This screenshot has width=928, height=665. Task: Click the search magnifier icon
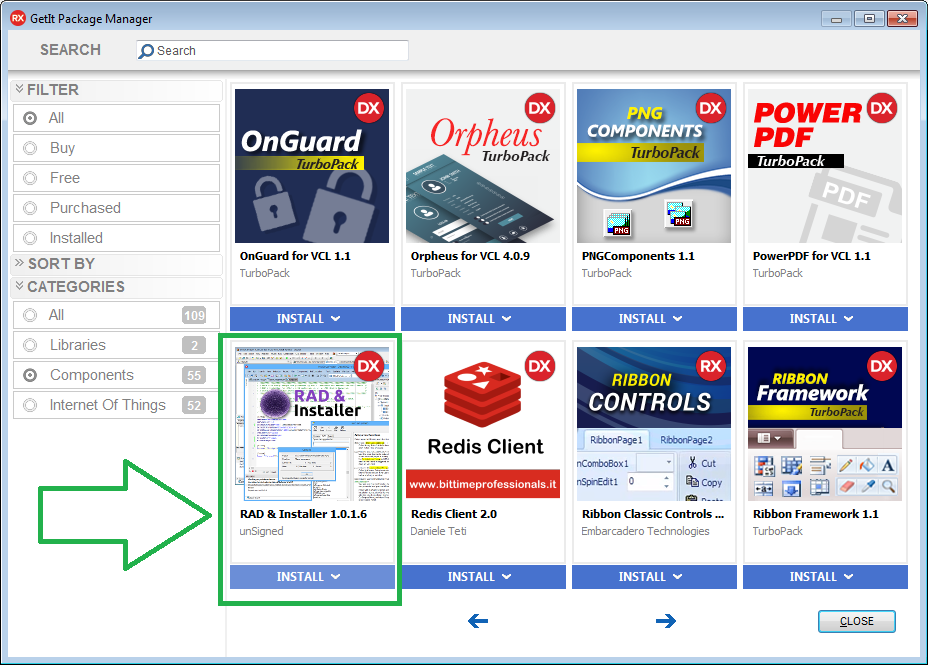click(x=146, y=51)
